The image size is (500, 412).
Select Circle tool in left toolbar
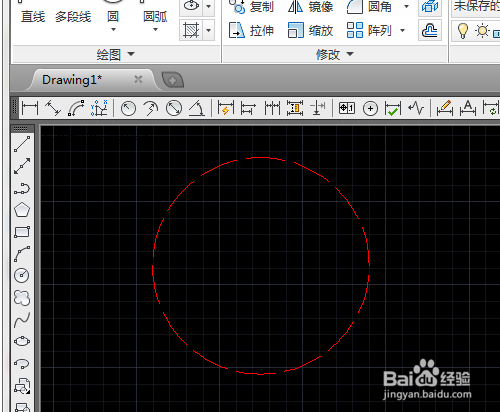click(22, 276)
